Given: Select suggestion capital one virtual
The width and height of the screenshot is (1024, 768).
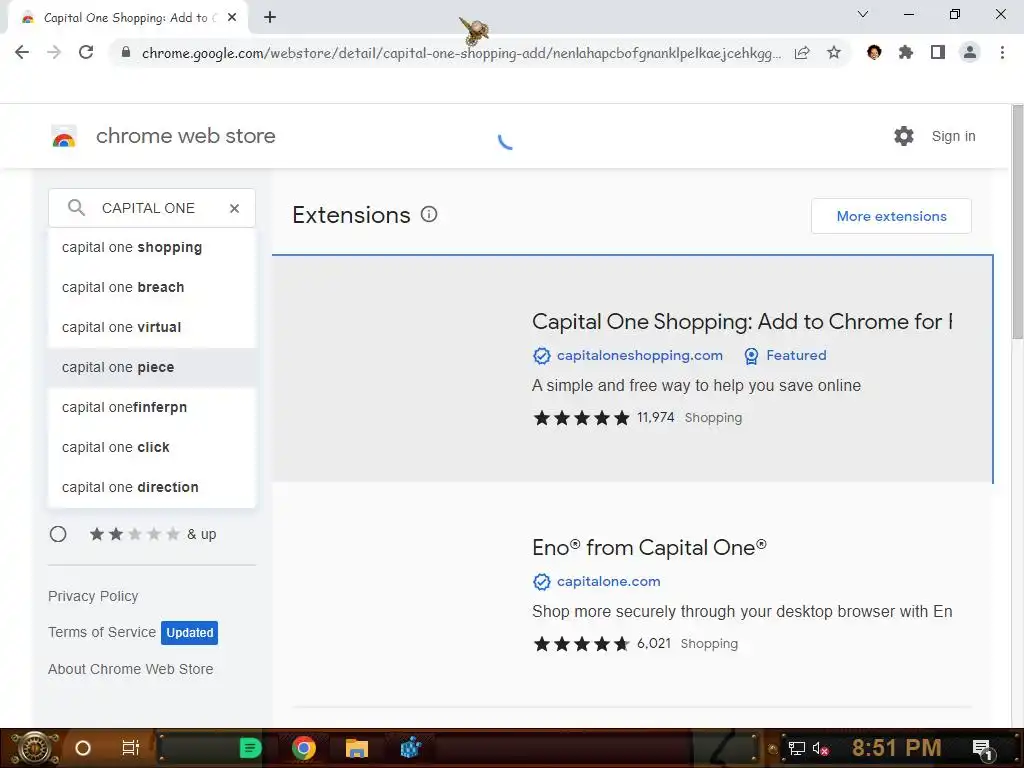Looking at the screenshot, I should [152, 327].
